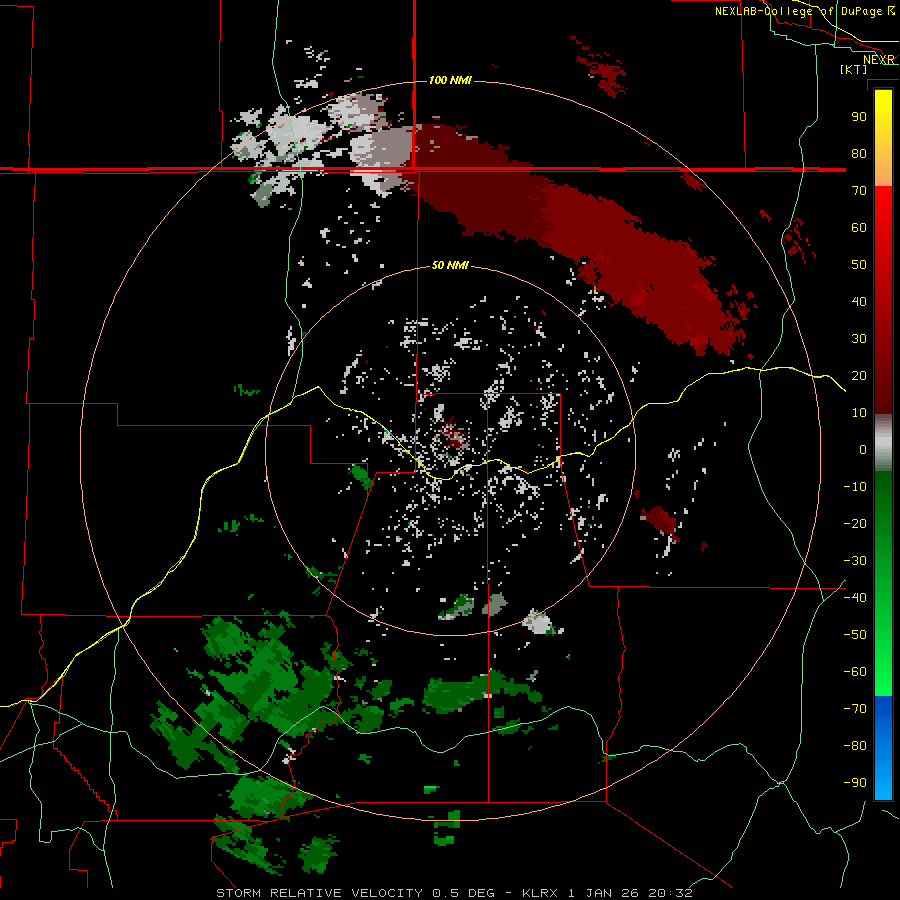
Task: Click the NEXR label above the legend
Action: point(878,60)
